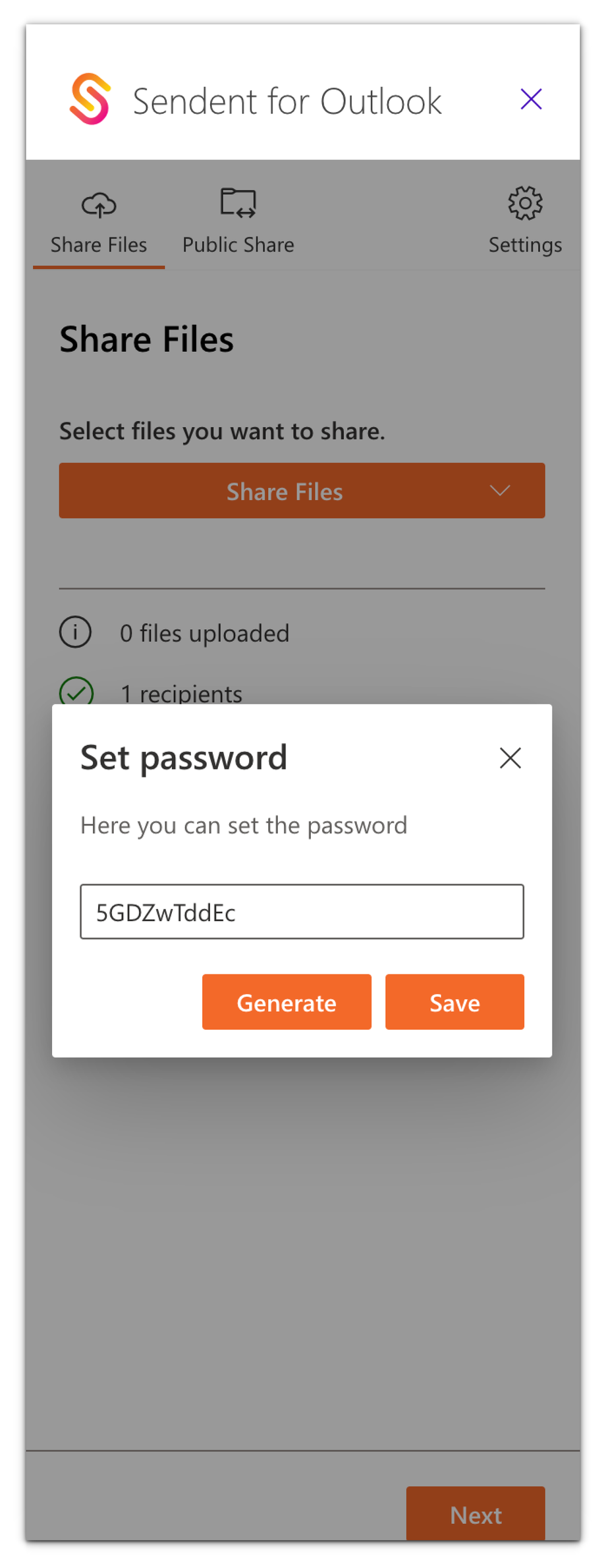Screen dimensions: 606x1568
Task: Click the green checkmark beside recipients
Action: coord(76,692)
